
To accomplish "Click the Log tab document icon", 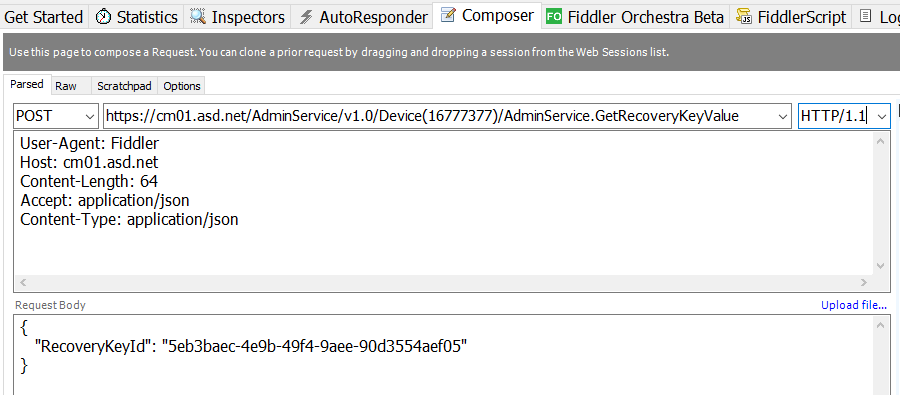I will click(x=866, y=16).
